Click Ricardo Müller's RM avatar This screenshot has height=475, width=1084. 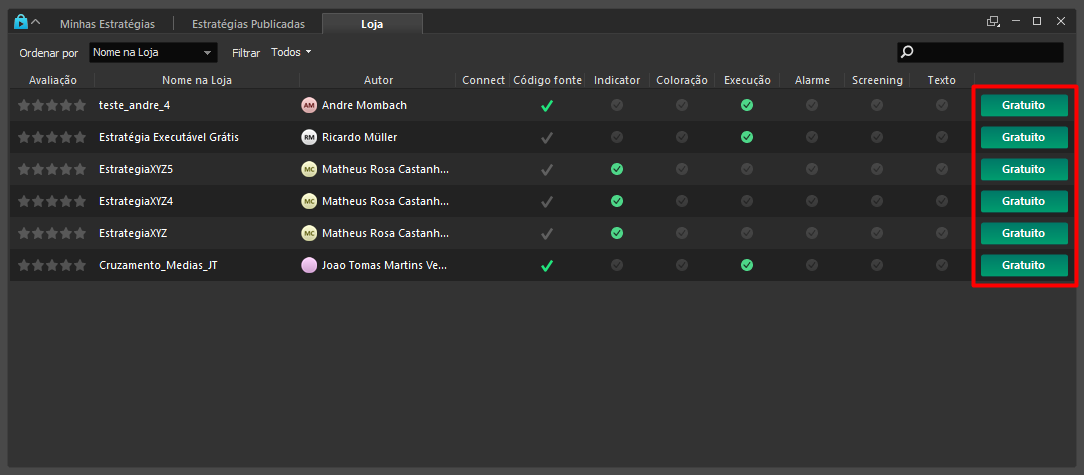click(x=309, y=137)
